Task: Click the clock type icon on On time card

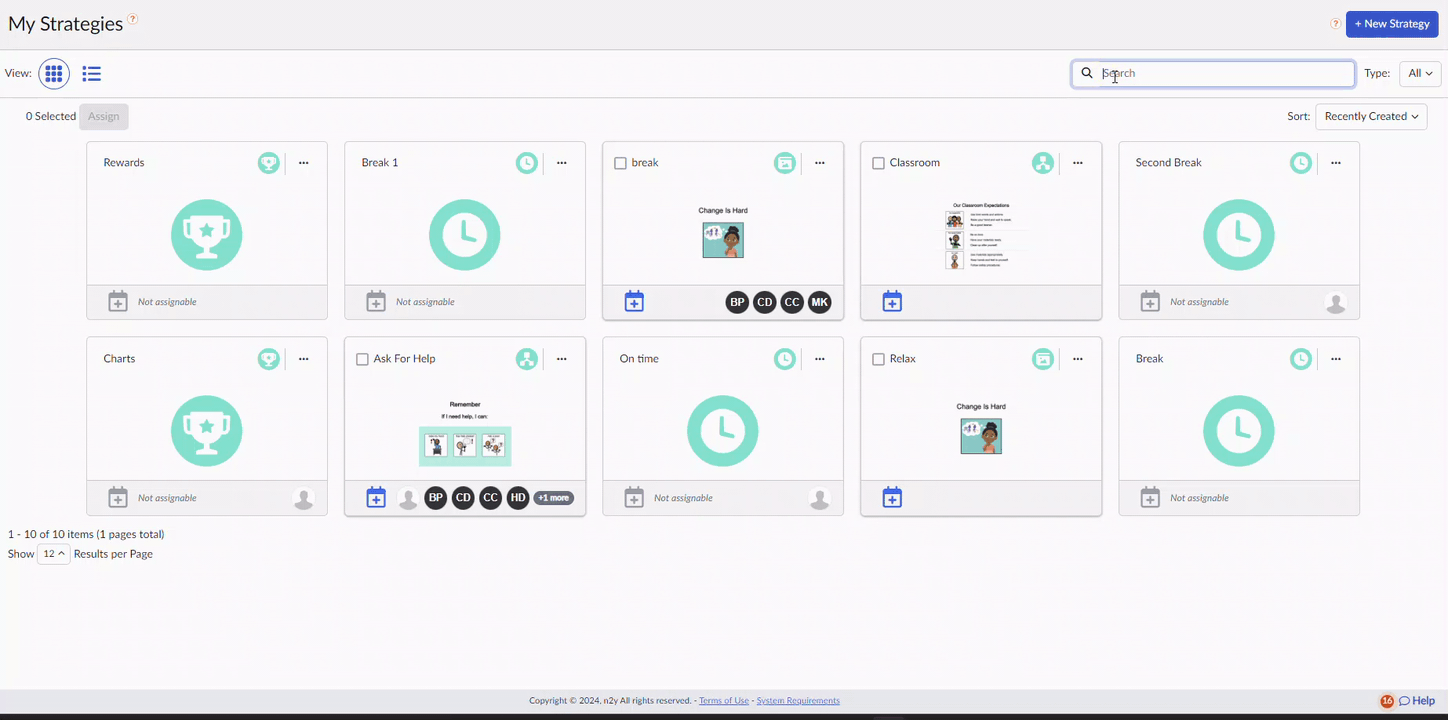Action: (x=785, y=359)
